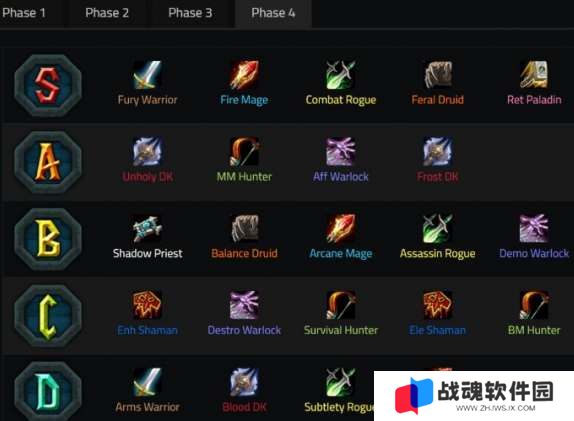Click the Balance Druid label
The image size is (574, 421).
pyautogui.click(x=244, y=253)
